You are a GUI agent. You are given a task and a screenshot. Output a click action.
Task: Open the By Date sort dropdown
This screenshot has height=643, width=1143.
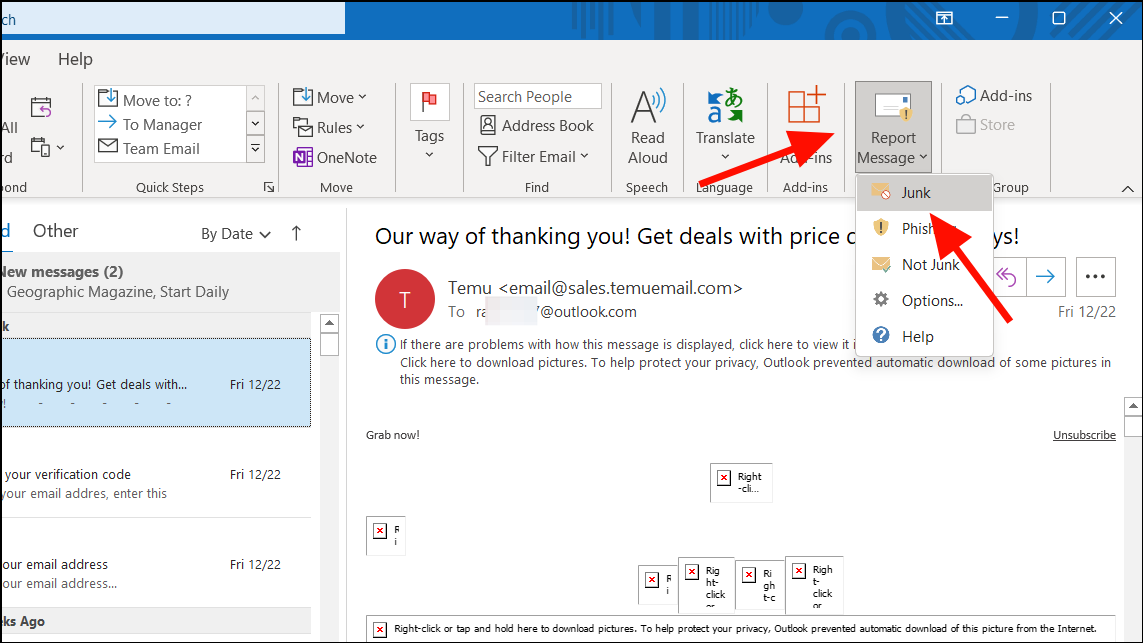(x=235, y=234)
